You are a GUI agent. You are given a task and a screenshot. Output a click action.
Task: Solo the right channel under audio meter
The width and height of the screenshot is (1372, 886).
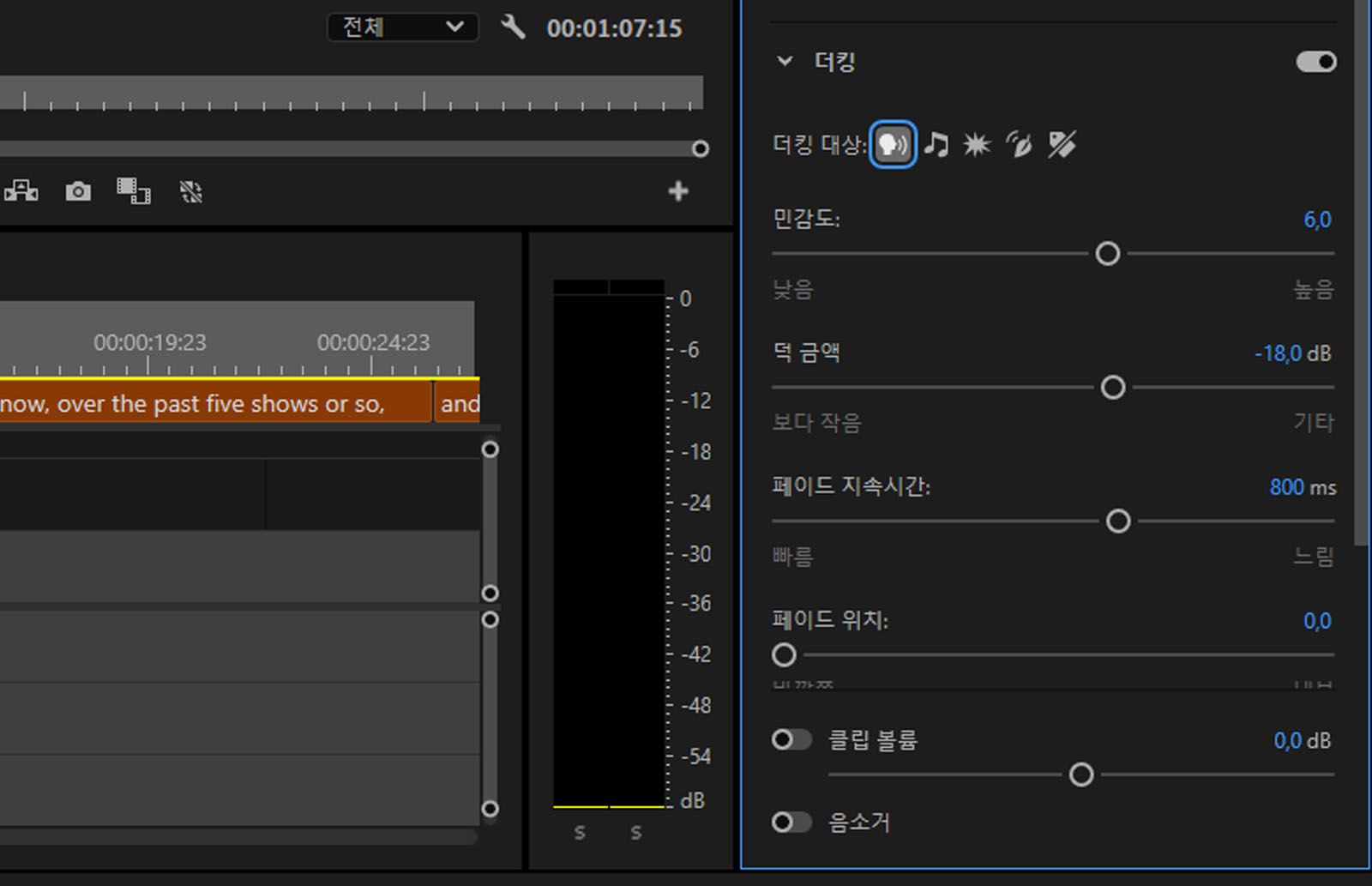click(x=636, y=832)
